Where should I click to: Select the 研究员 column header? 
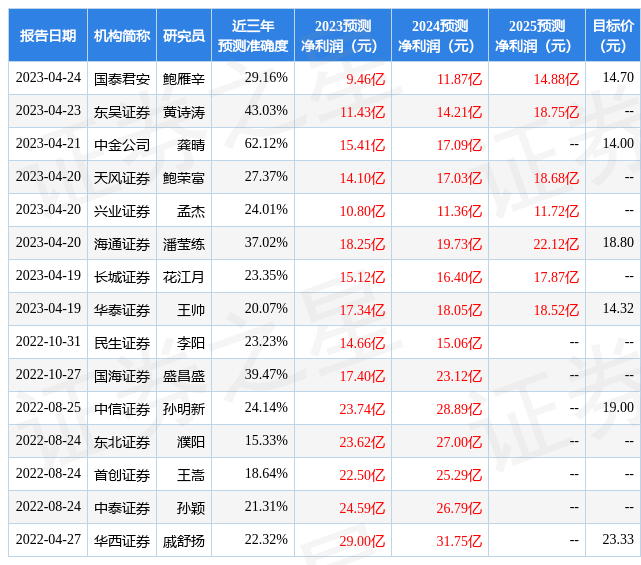(x=184, y=35)
